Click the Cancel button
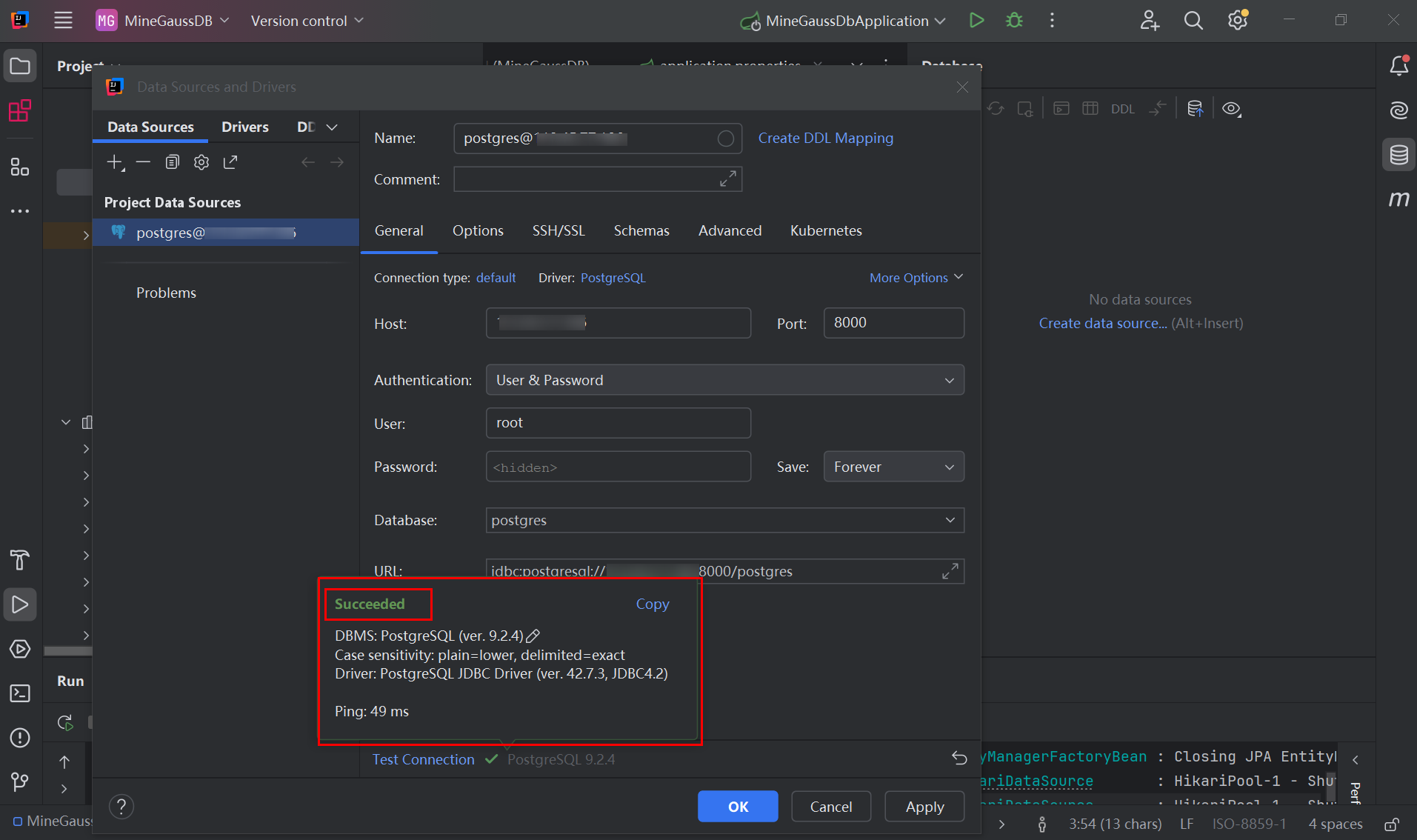 831,806
